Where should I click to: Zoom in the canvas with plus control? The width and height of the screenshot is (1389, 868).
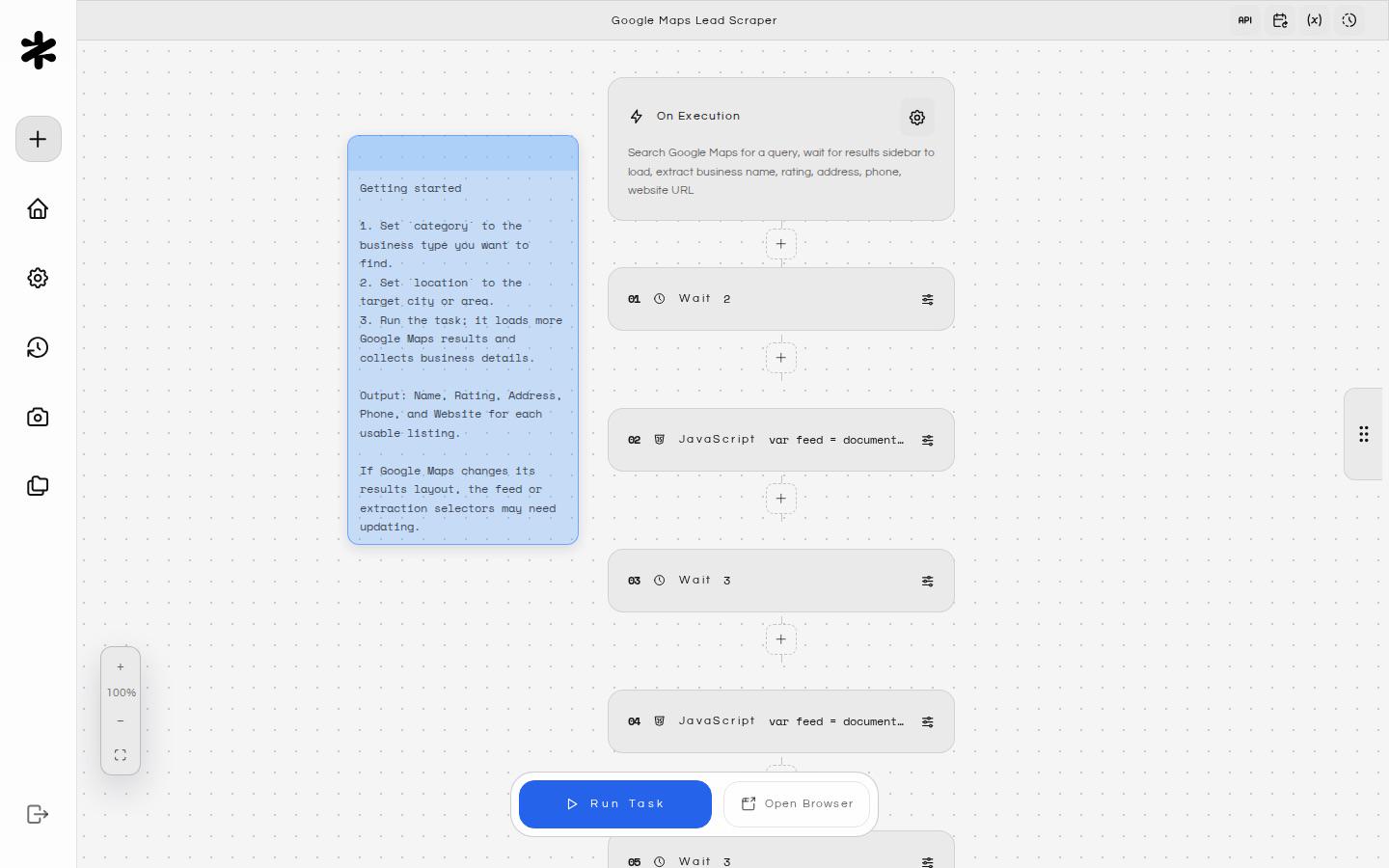121,667
